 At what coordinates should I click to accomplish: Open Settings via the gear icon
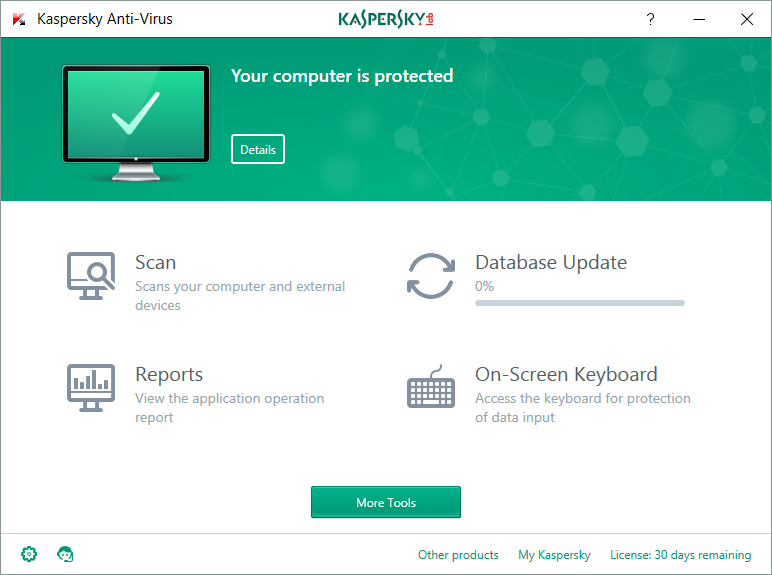29,554
